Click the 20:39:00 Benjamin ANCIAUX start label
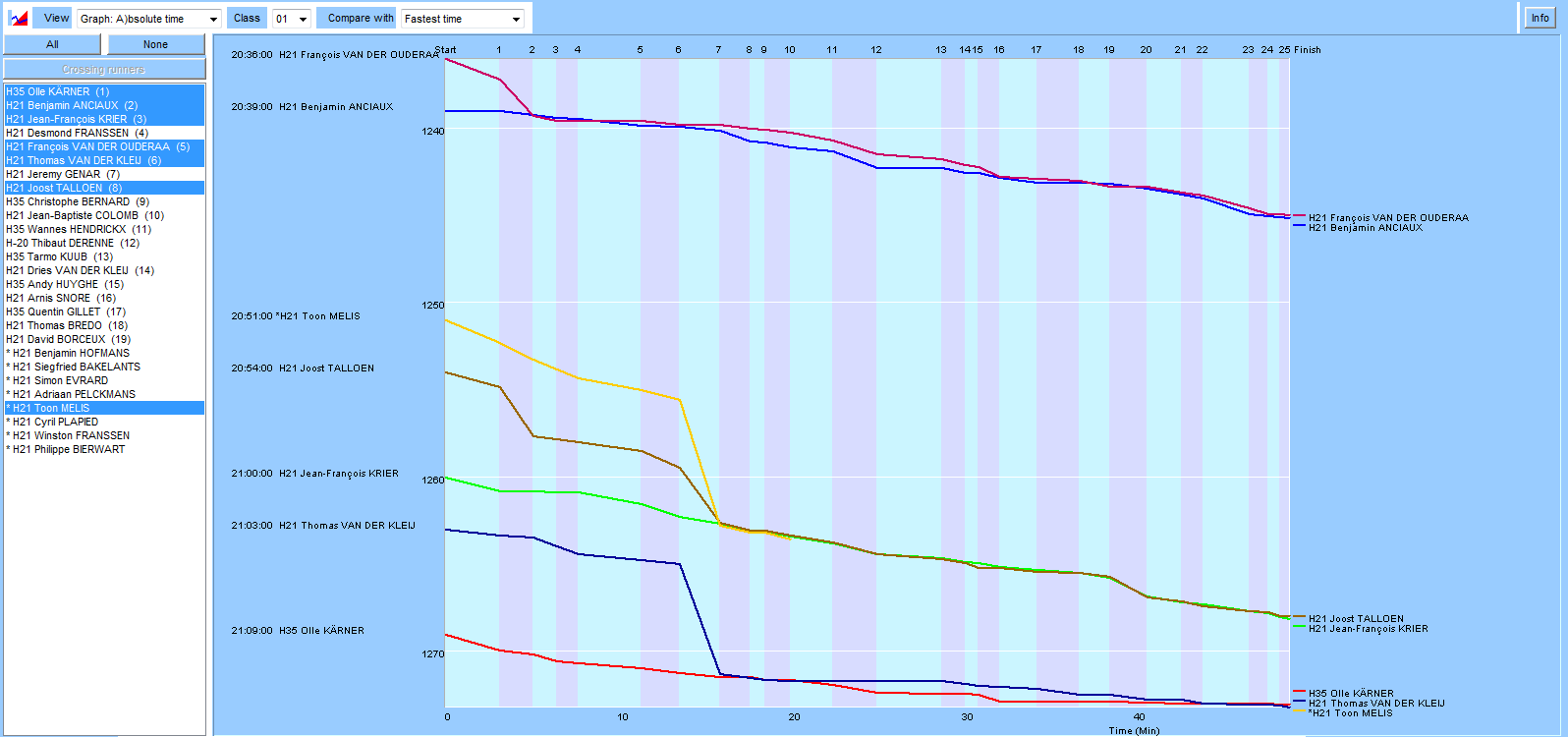 coord(311,106)
